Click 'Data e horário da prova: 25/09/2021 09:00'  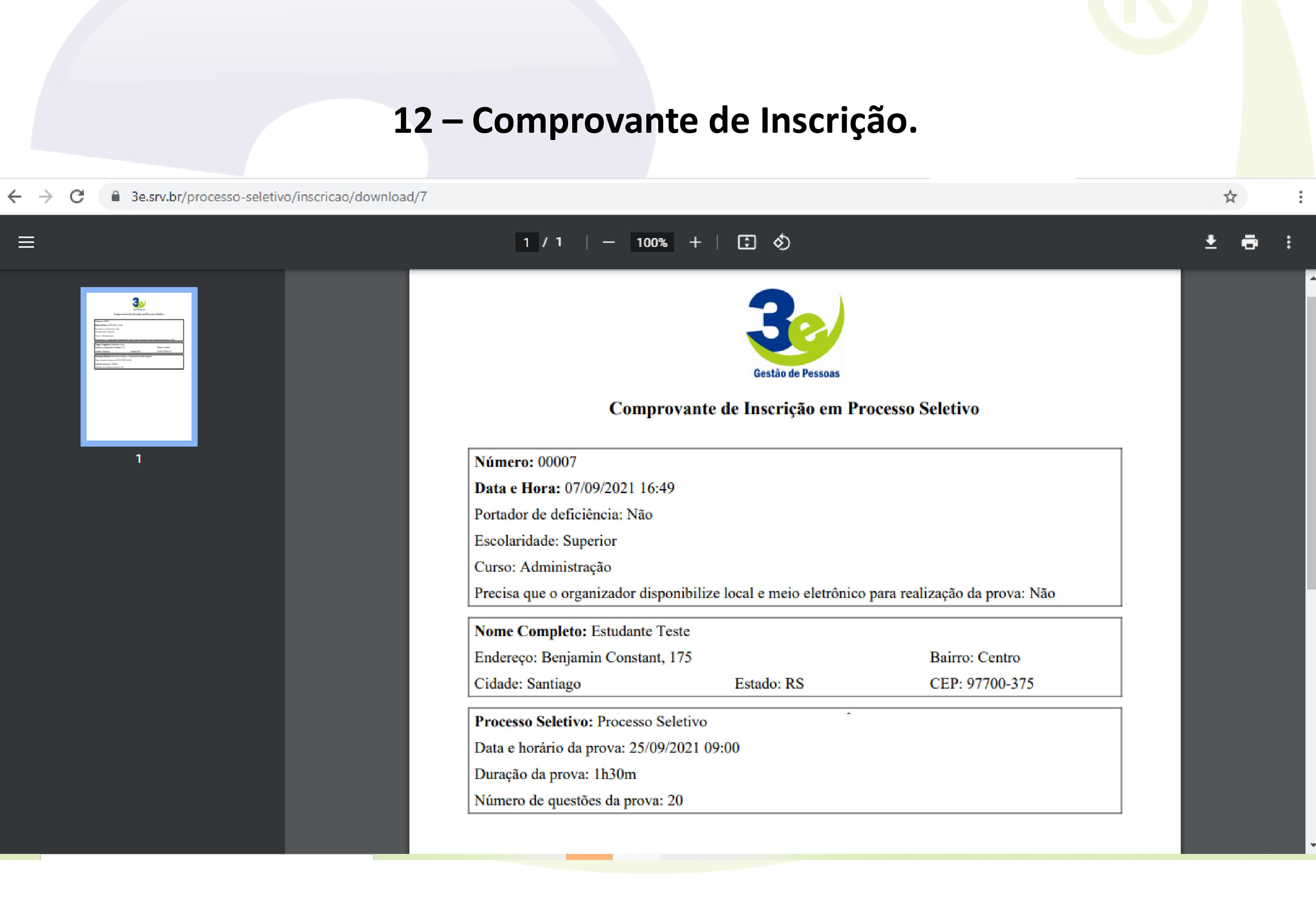[x=607, y=748]
